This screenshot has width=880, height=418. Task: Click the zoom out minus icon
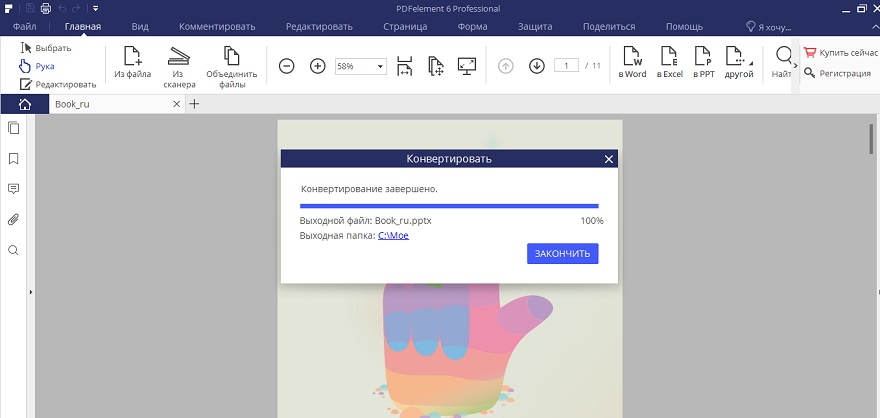[x=286, y=66]
